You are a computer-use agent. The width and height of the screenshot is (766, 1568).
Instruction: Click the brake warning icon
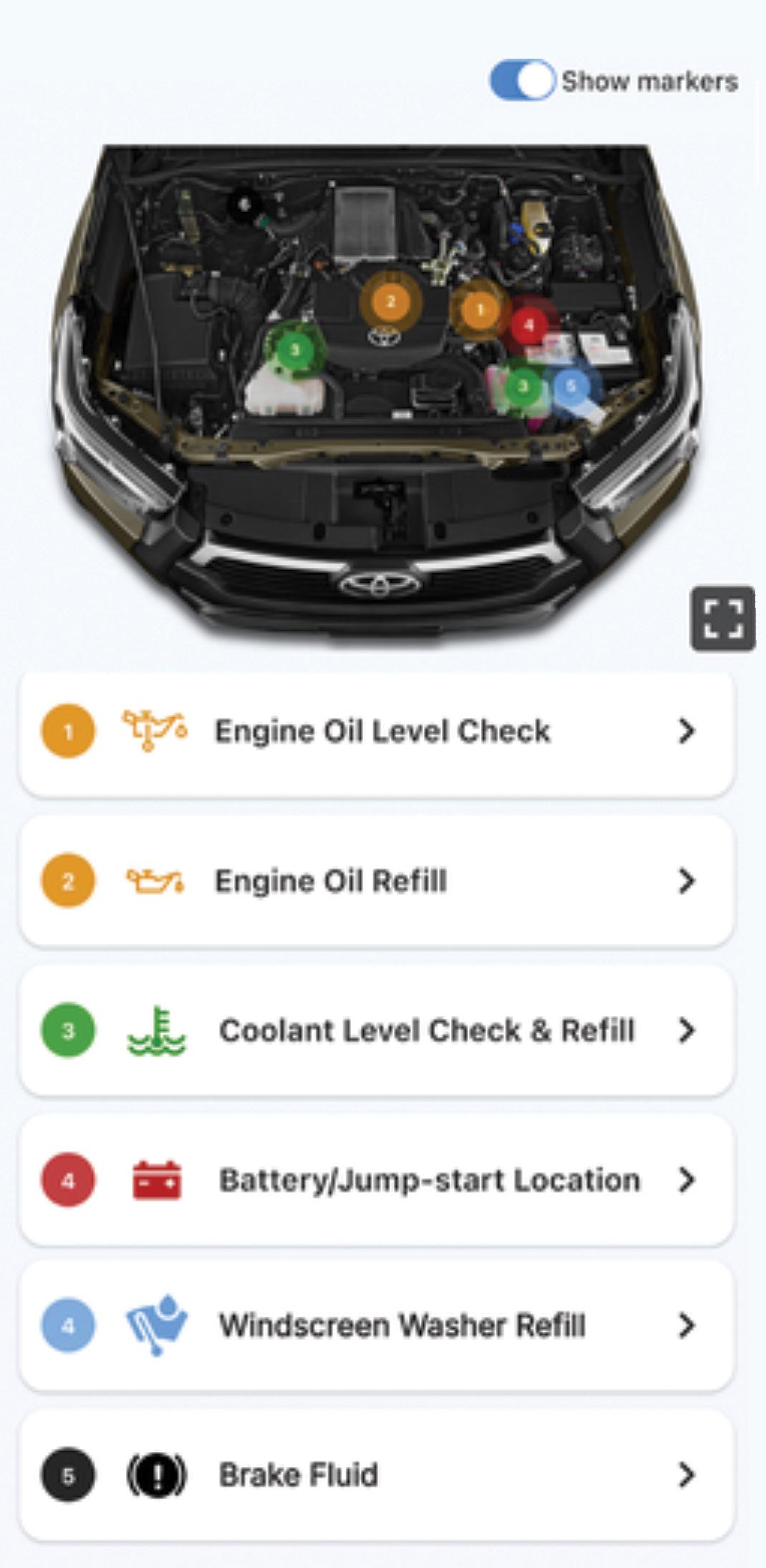[x=157, y=1475]
